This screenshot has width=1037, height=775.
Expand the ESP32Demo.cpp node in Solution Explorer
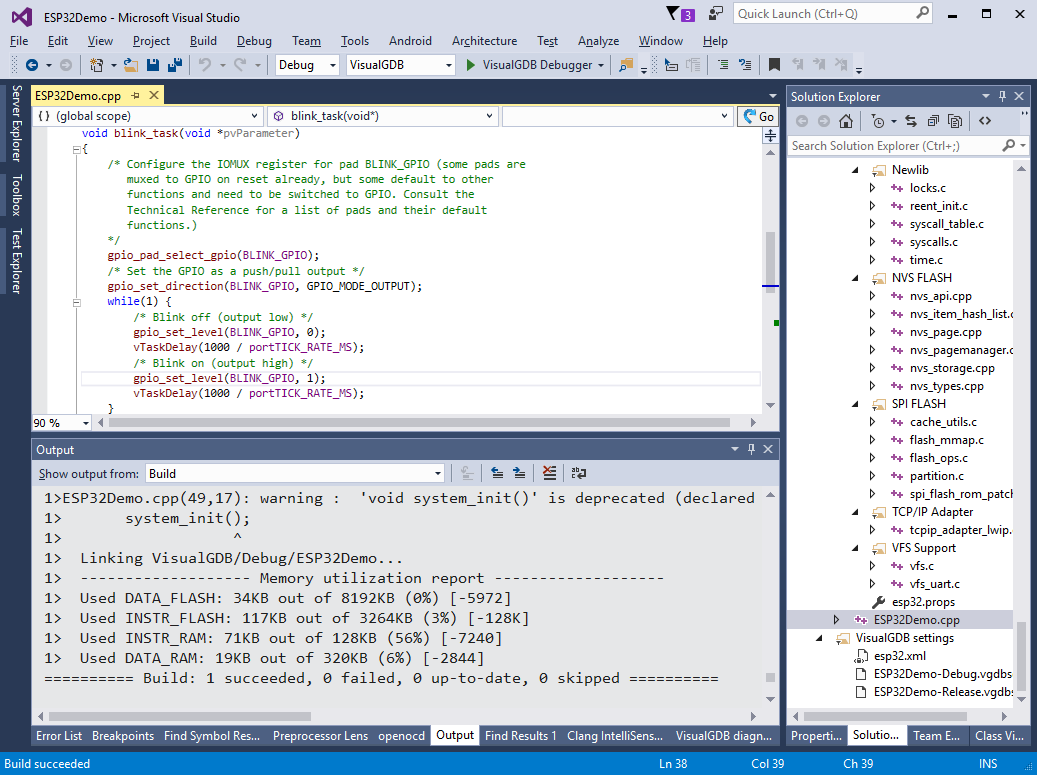pyautogui.click(x=836, y=620)
